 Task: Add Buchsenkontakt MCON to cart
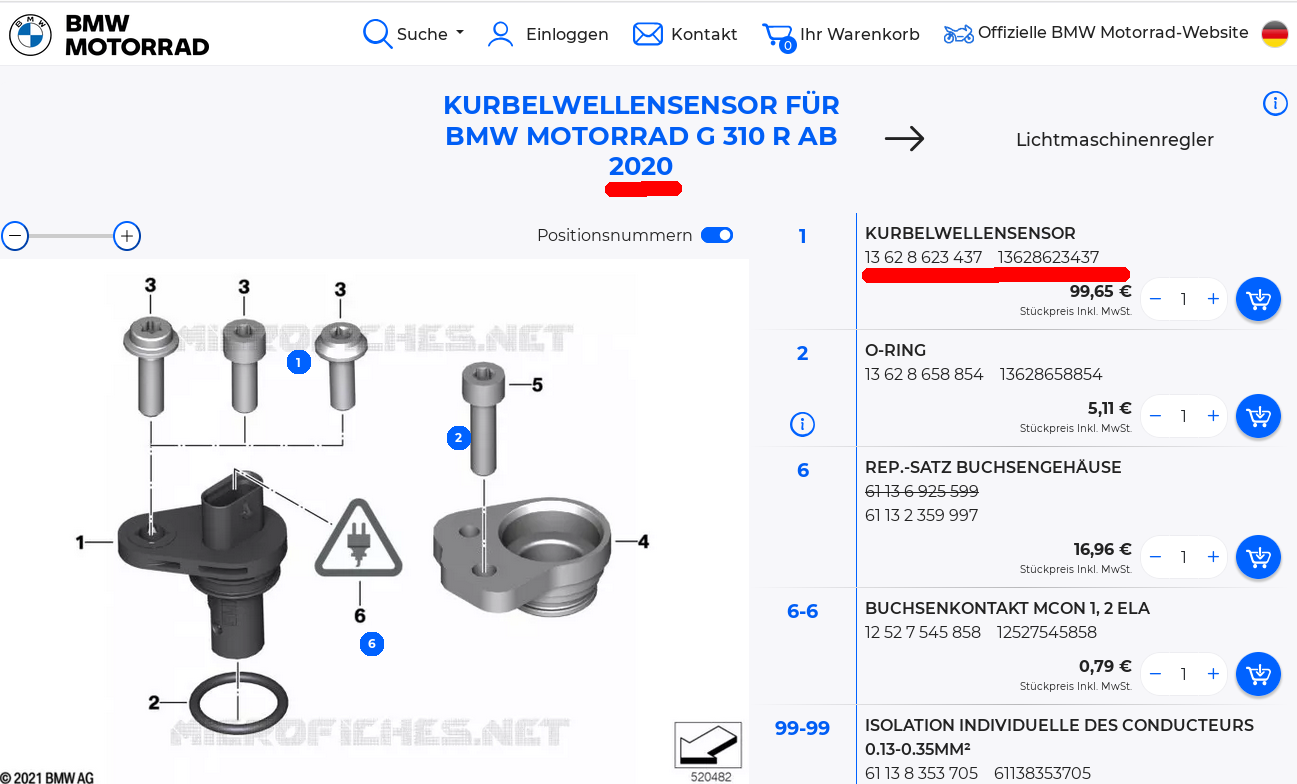pos(1258,674)
